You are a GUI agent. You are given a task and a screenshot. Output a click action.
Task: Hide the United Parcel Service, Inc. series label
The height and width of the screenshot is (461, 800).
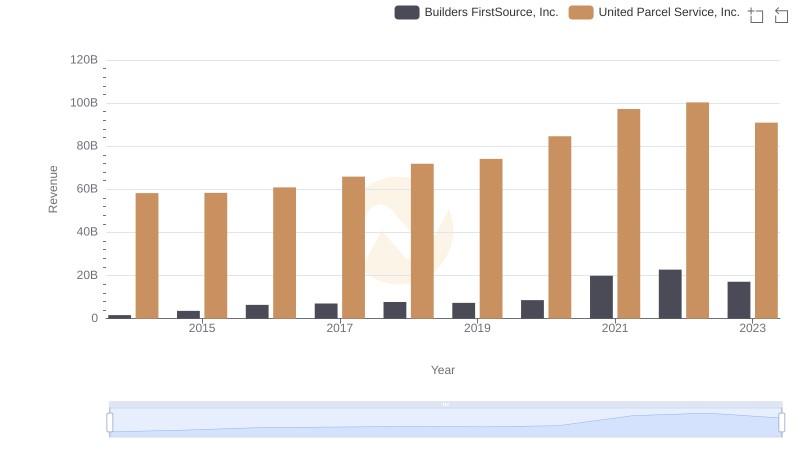pos(669,12)
